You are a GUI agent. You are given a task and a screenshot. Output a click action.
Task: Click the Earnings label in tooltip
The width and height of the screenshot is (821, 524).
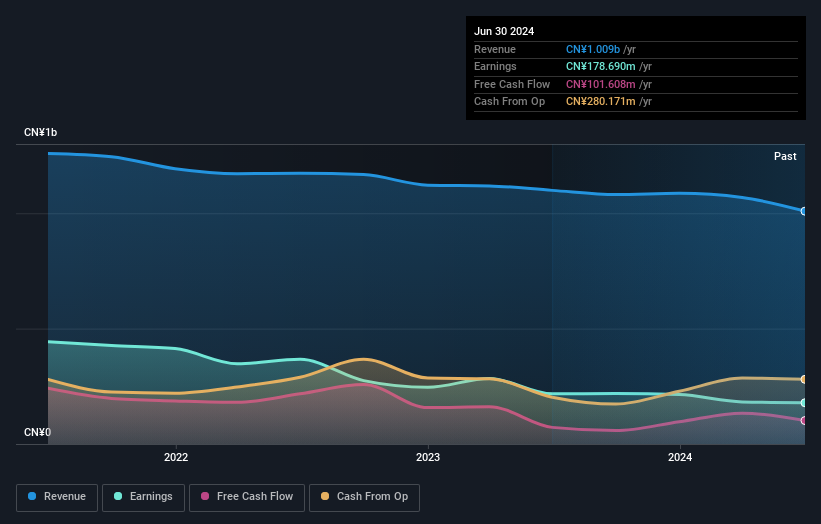495,66
